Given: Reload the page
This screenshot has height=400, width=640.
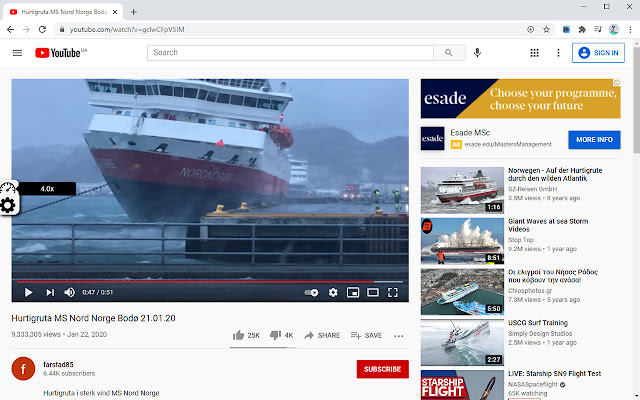Looking at the screenshot, I should (x=42, y=29).
